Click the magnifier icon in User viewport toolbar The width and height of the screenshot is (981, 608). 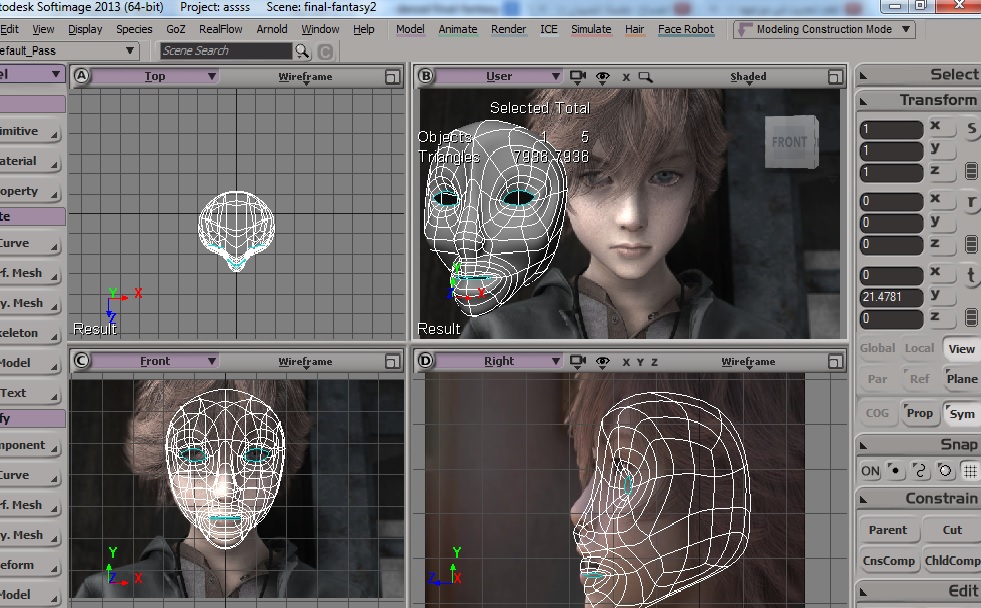(x=645, y=77)
